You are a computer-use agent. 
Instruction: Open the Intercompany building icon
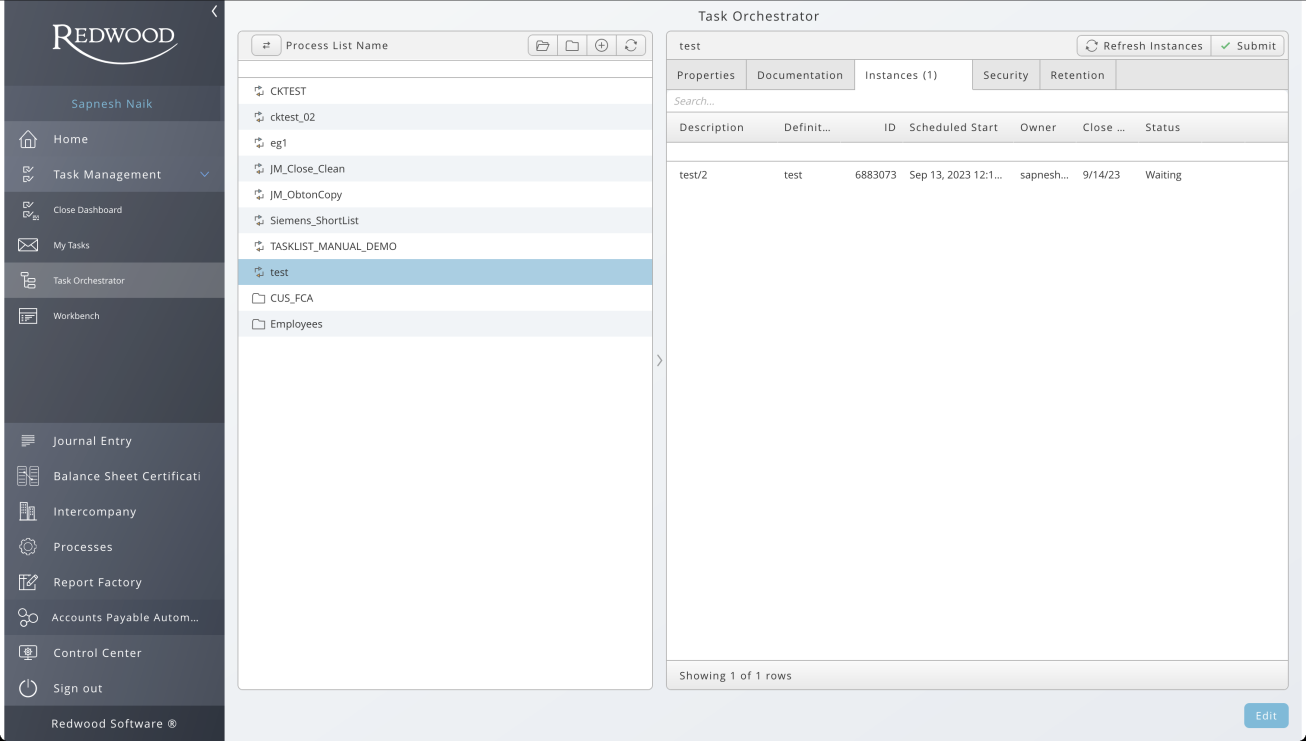28,511
